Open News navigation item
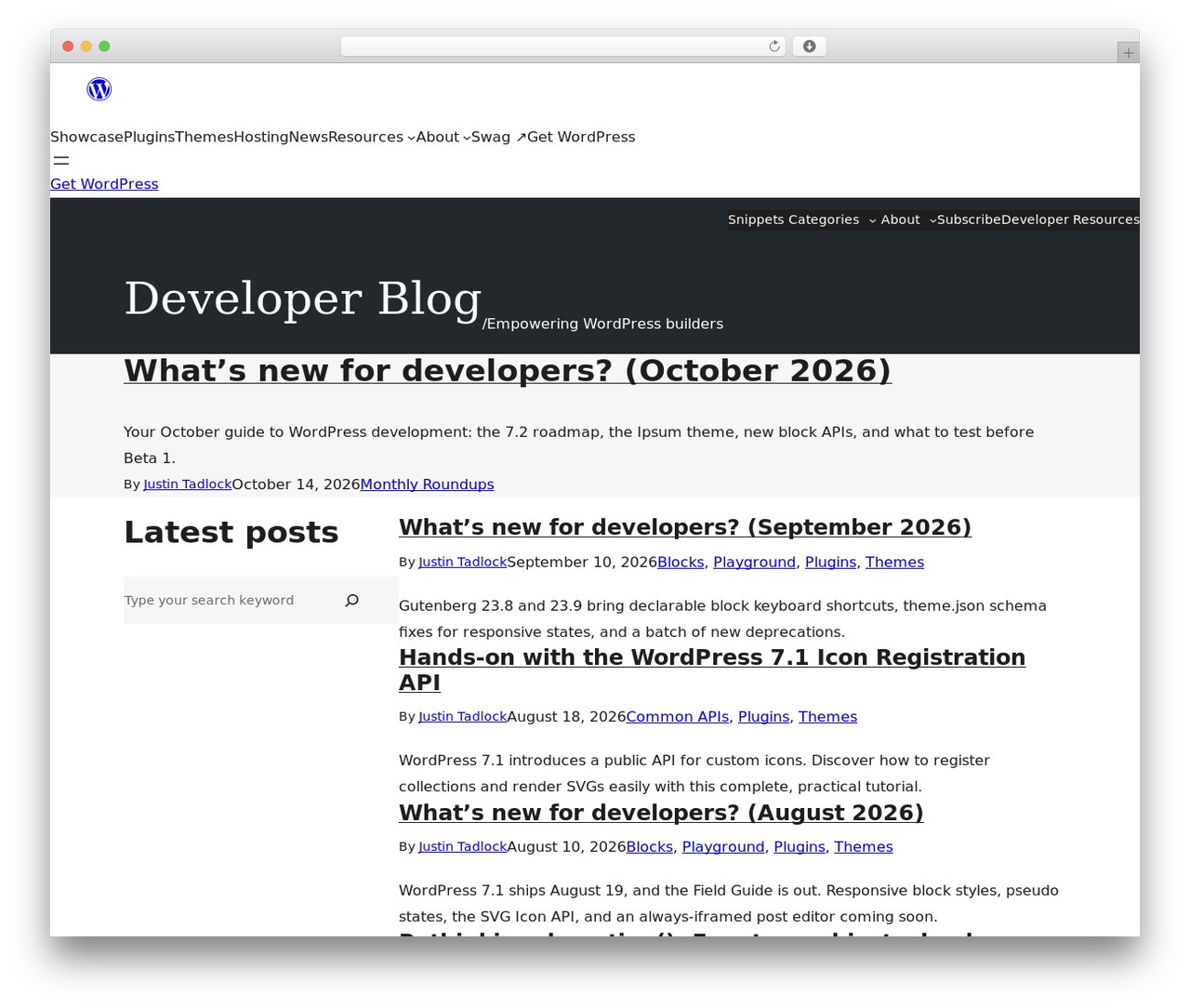This screenshot has height=1008, width=1190. tap(308, 137)
